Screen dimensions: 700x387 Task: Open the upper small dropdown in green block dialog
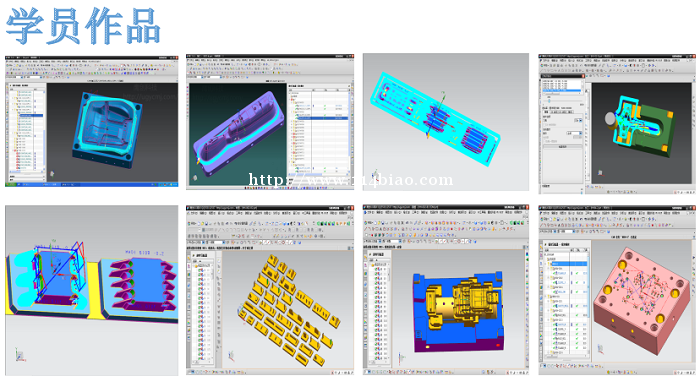tap(578, 121)
